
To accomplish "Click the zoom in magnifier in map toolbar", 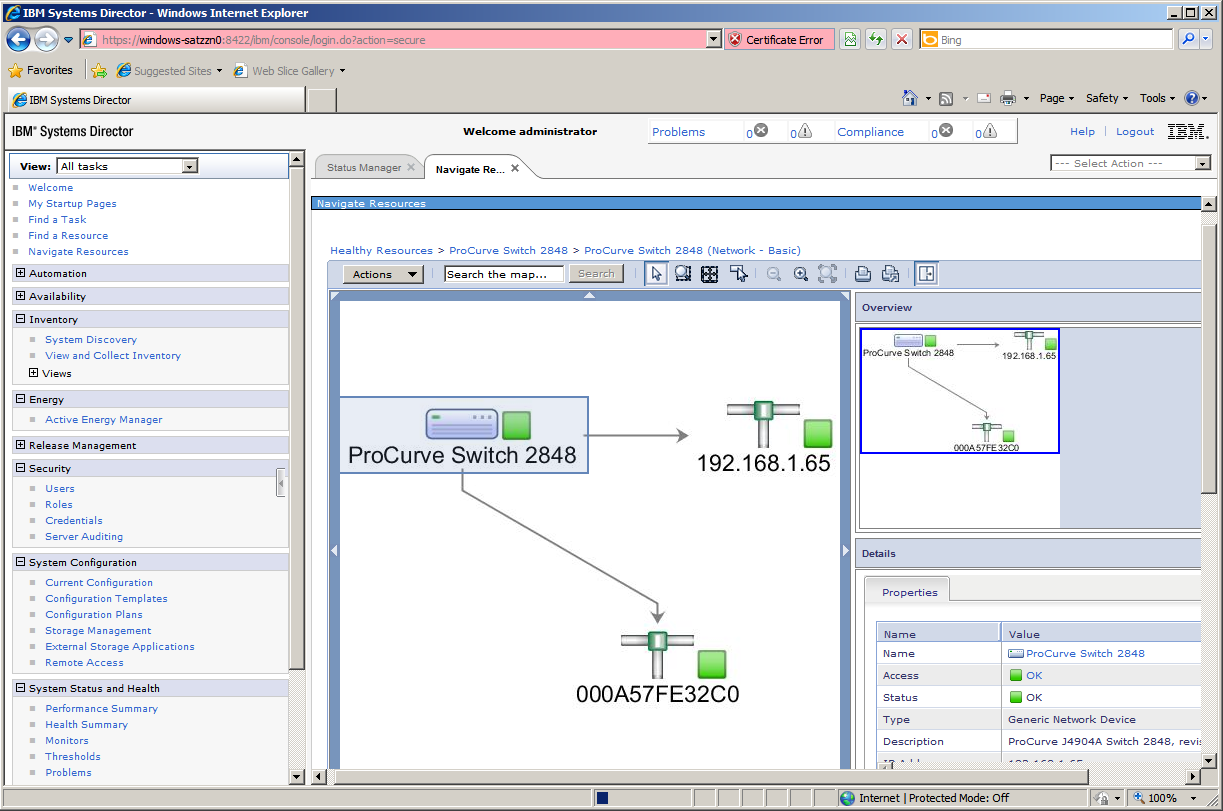I will pos(801,274).
